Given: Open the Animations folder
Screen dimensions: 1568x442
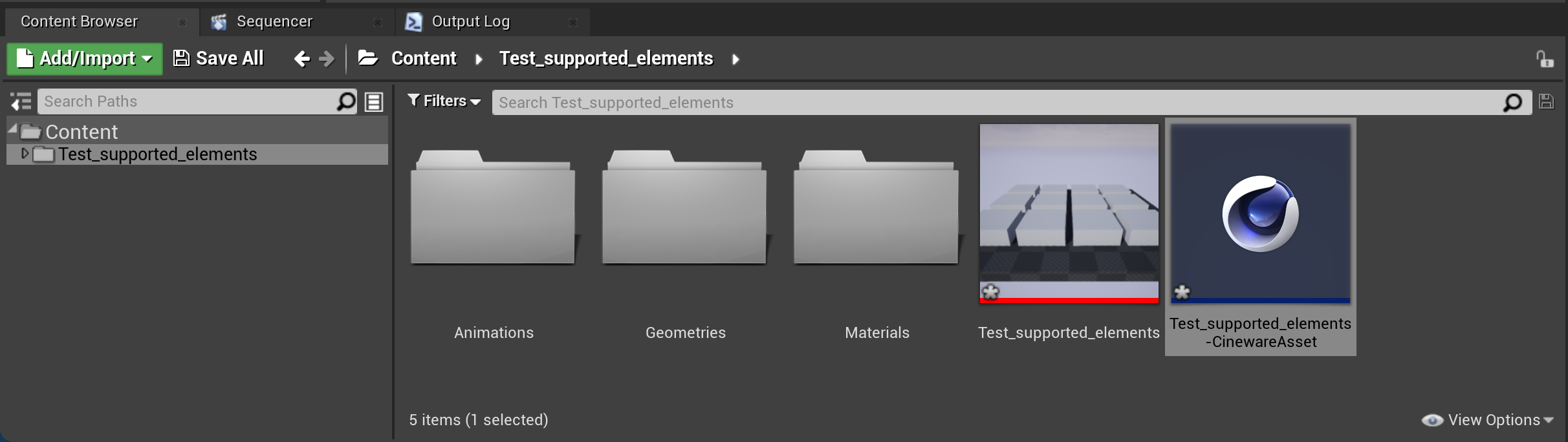Looking at the screenshot, I should [x=494, y=207].
